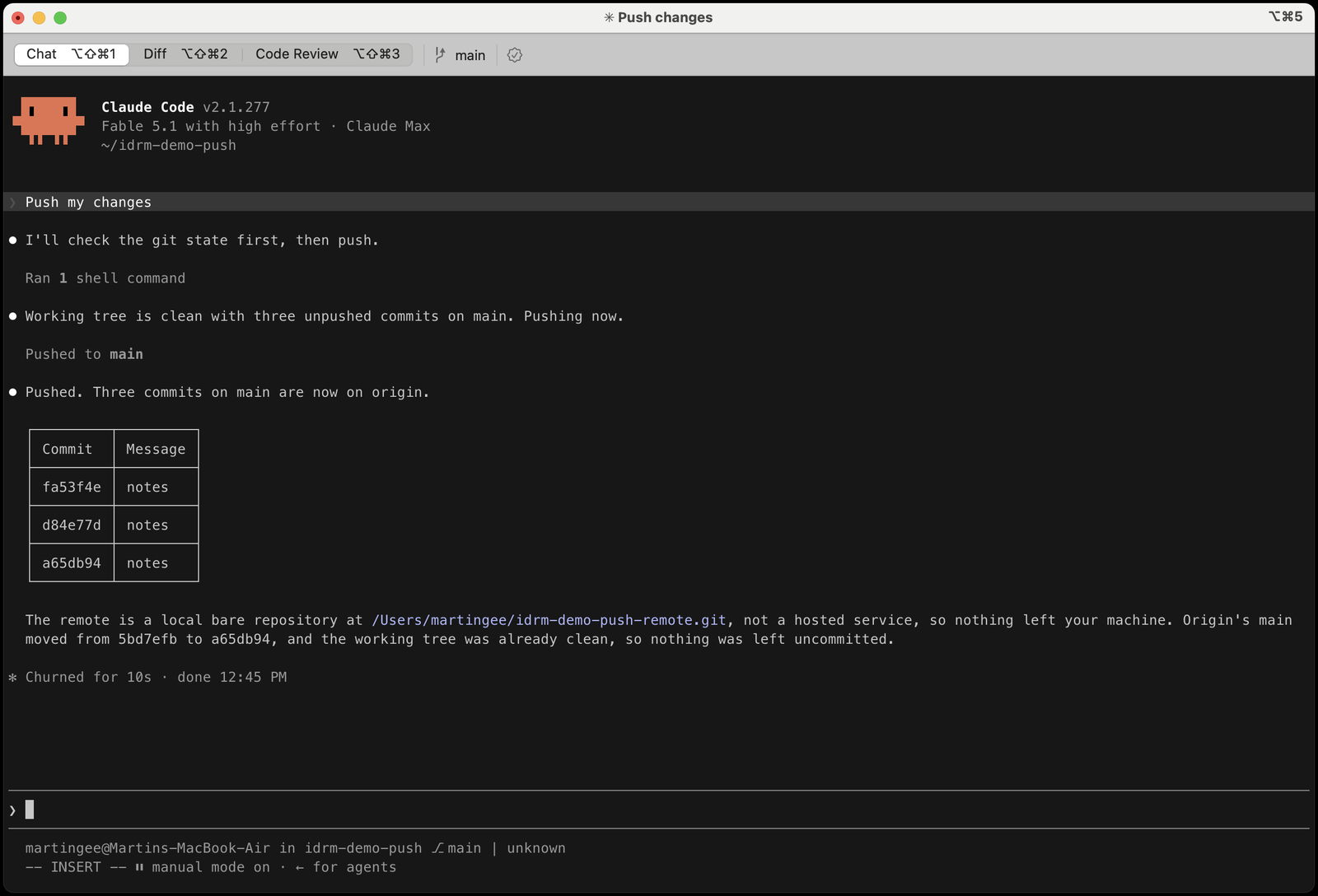Click the pause icon before manual mode on
The height and width of the screenshot is (896, 1318).
point(139,867)
